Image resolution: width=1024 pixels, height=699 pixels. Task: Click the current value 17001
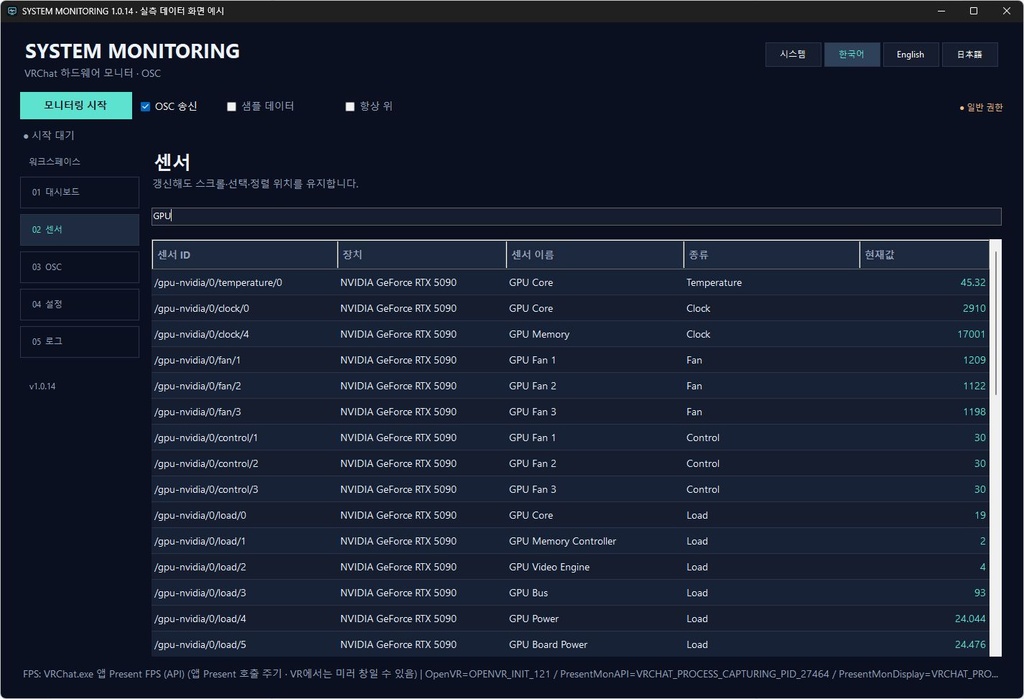click(971, 334)
